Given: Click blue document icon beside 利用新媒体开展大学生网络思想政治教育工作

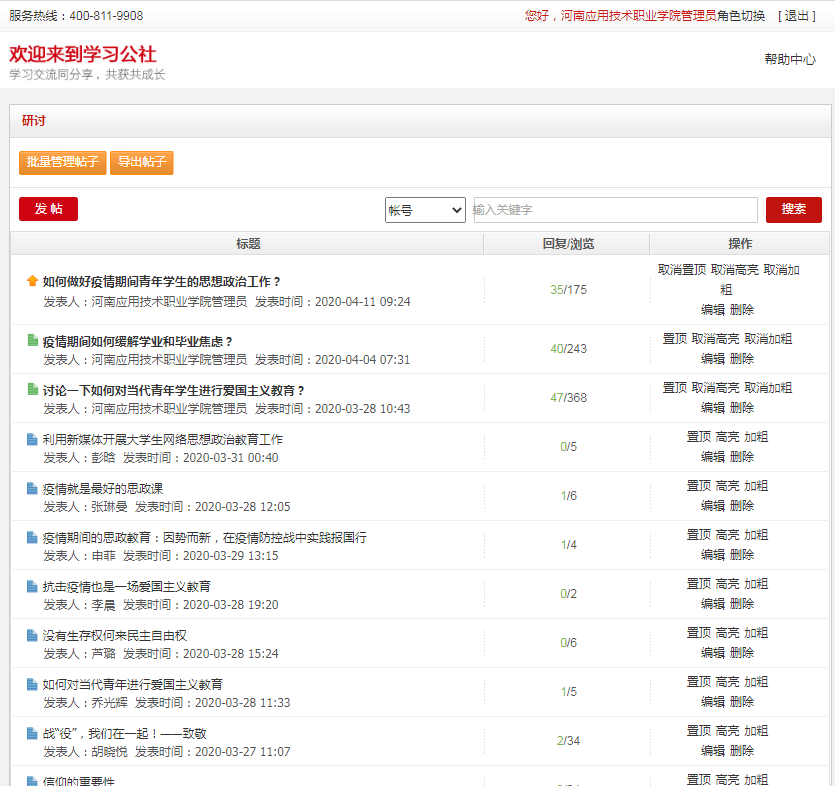Looking at the screenshot, I should point(32,438).
